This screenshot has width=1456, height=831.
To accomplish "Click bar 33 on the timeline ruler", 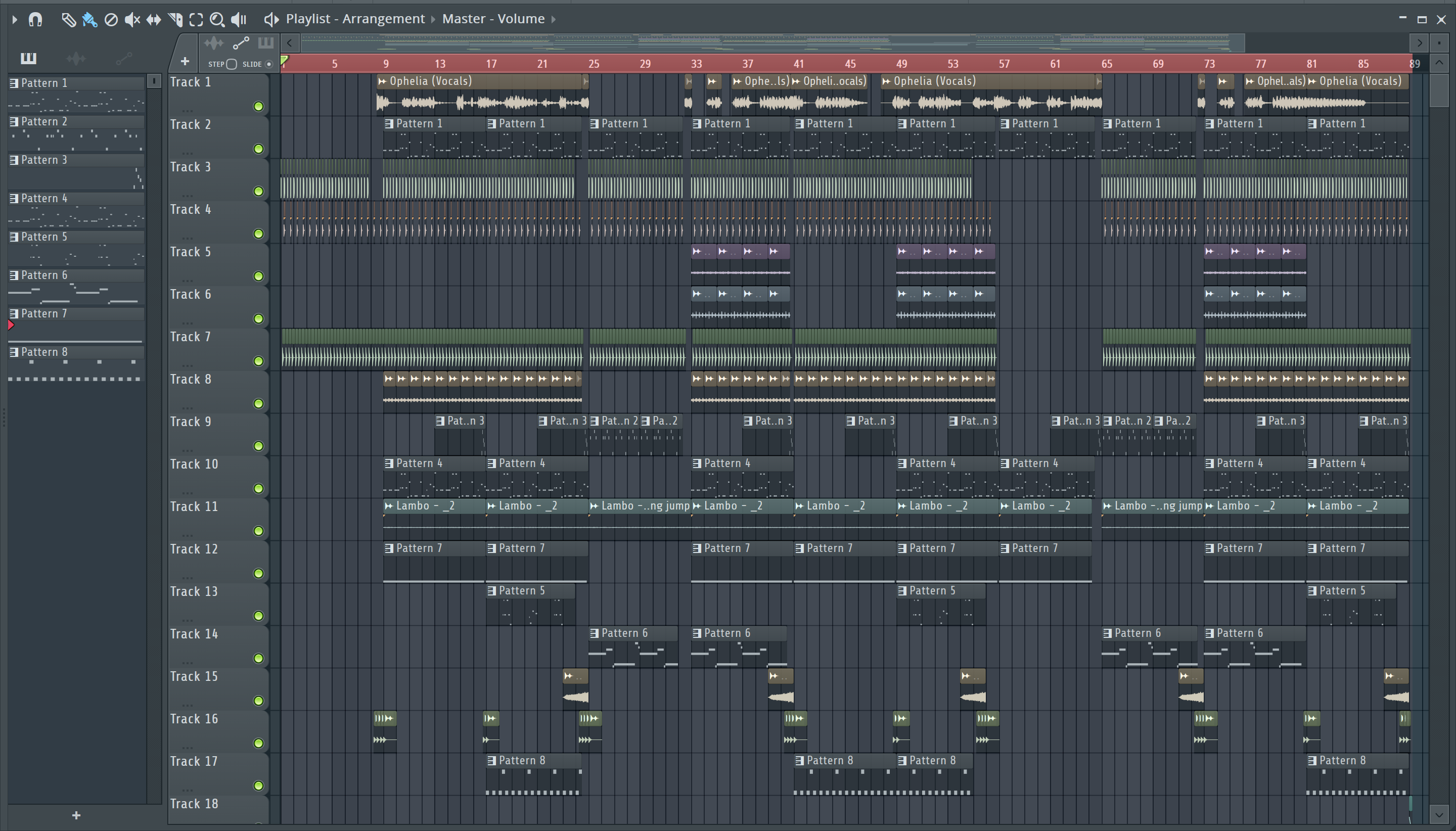I will (696, 64).
